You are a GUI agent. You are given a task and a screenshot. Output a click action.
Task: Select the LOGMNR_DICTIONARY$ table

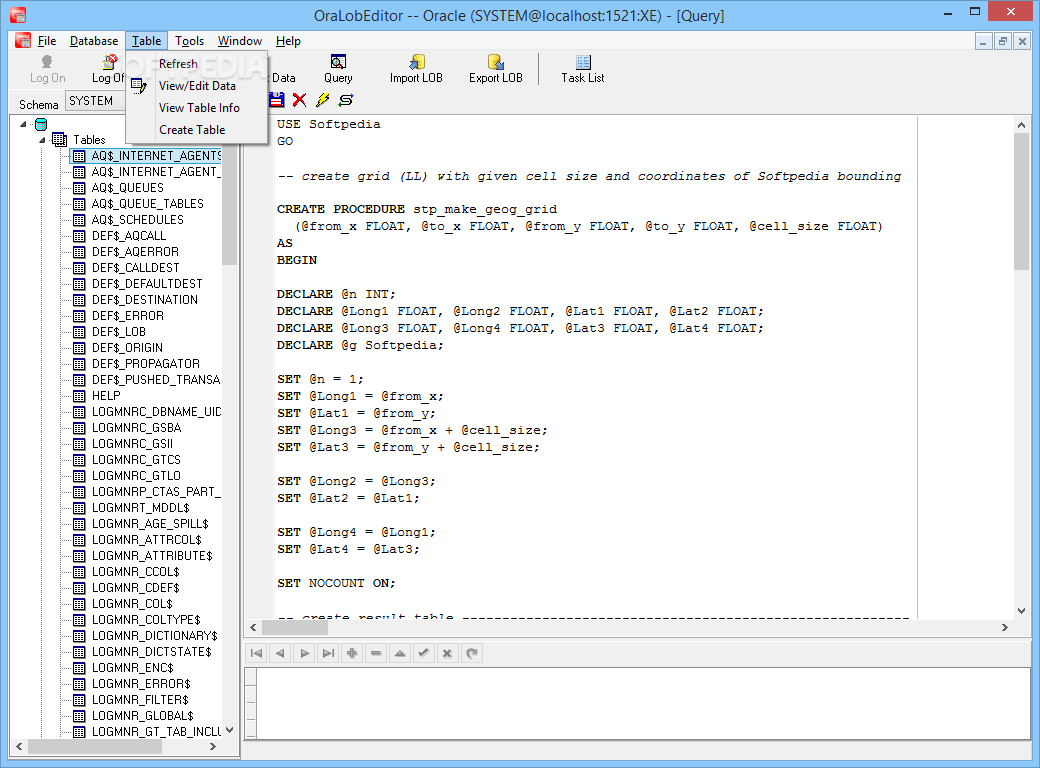point(155,635)
